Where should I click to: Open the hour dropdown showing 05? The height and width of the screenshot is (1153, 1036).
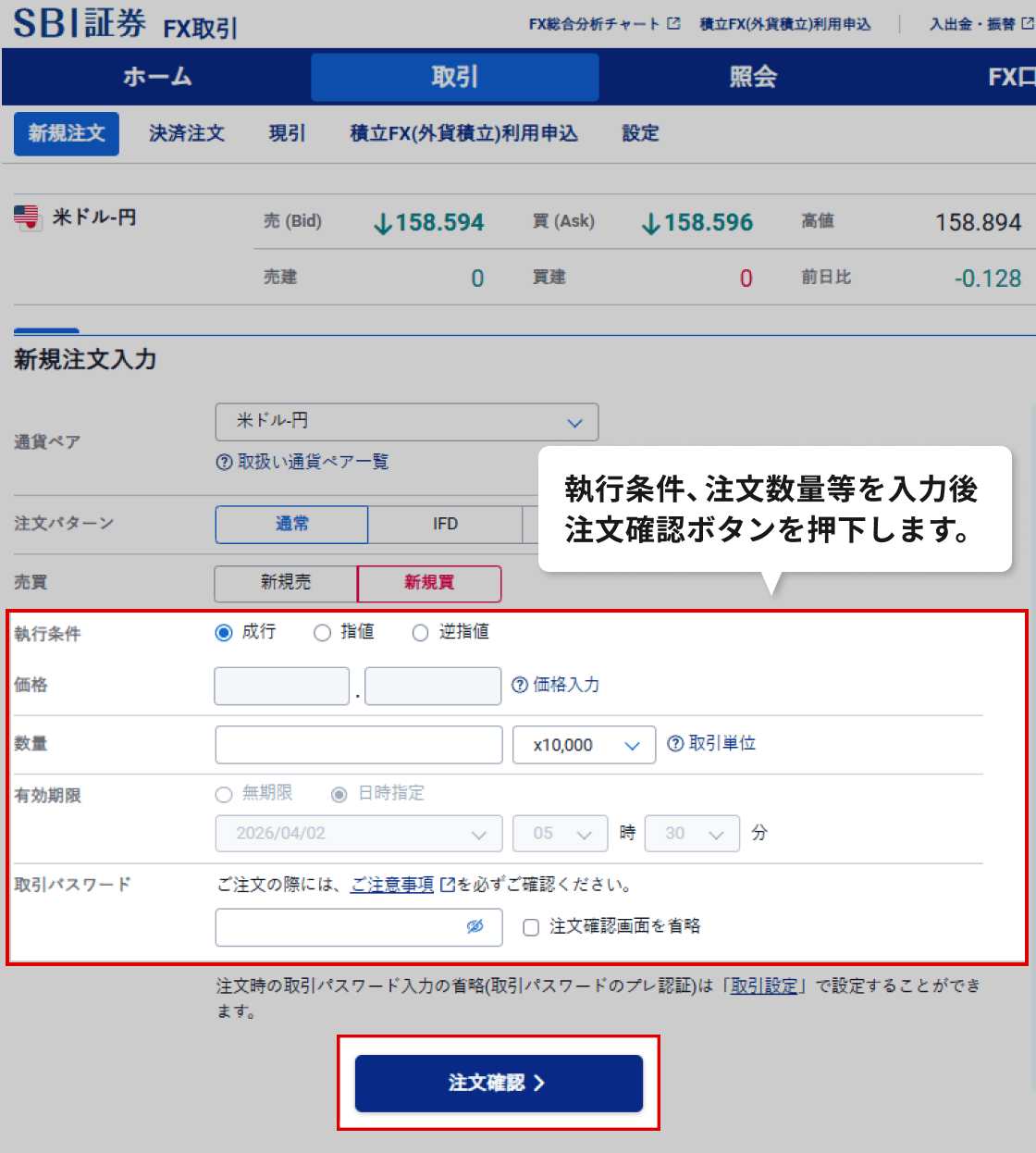click(x=561, y=834)
